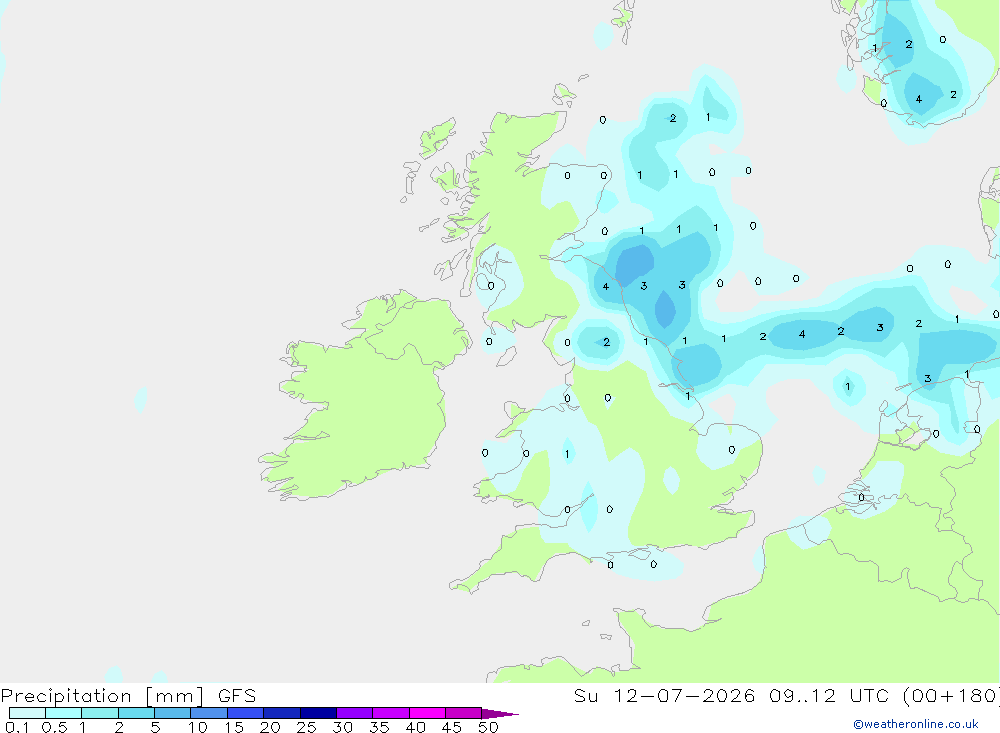Click the '09..12' forecast hours text
The width and height of the screenshot is (1000, 733).
802,695
